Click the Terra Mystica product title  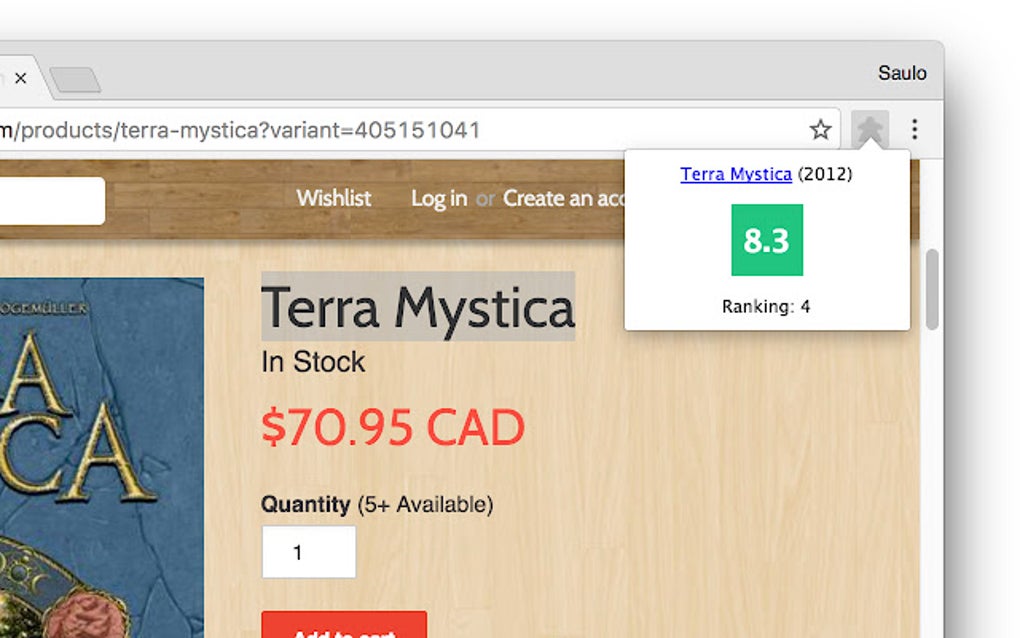click(418, 307)
